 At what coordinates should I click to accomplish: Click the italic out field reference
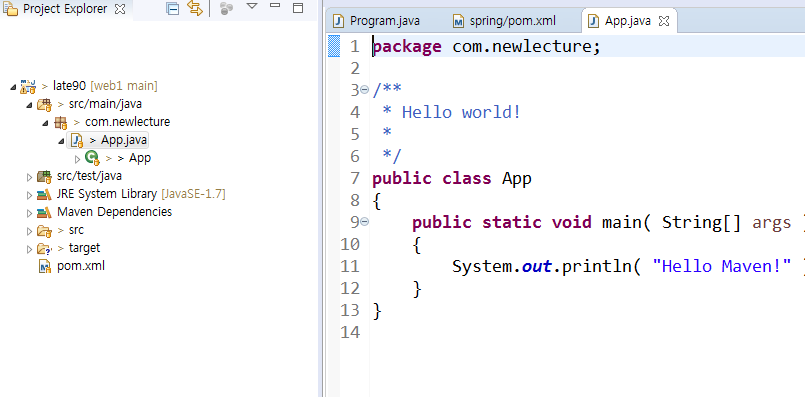click(x=537, y=267)
